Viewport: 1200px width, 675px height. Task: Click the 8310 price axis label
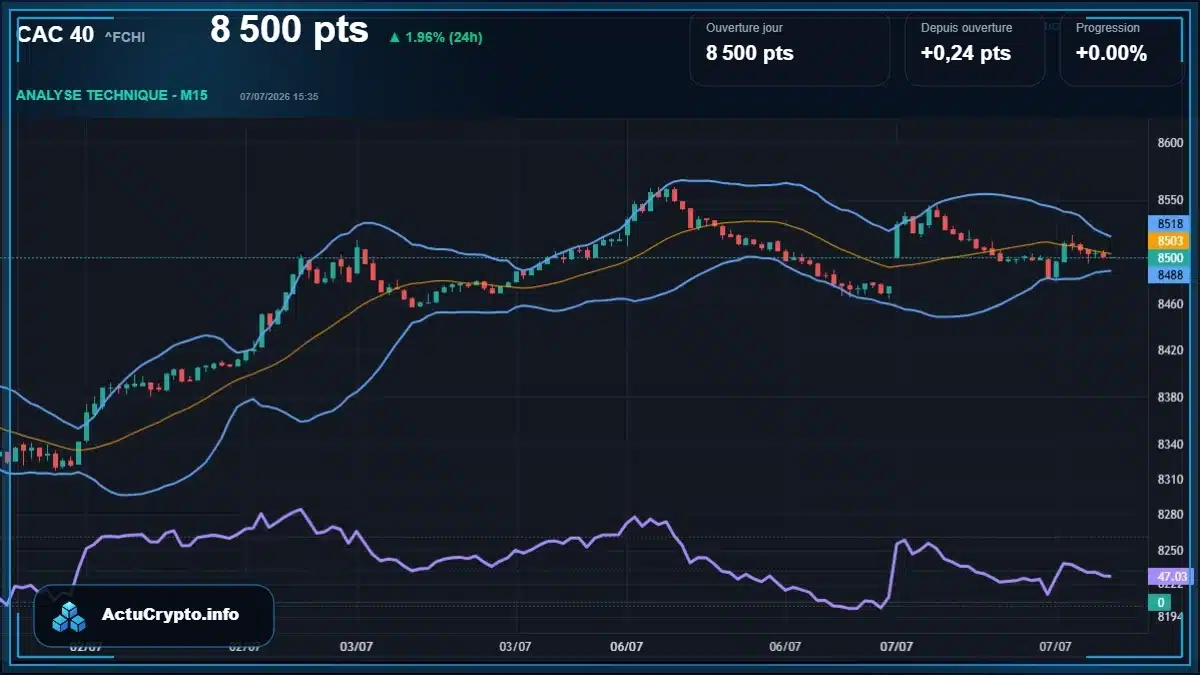[x=1170, y=480]
